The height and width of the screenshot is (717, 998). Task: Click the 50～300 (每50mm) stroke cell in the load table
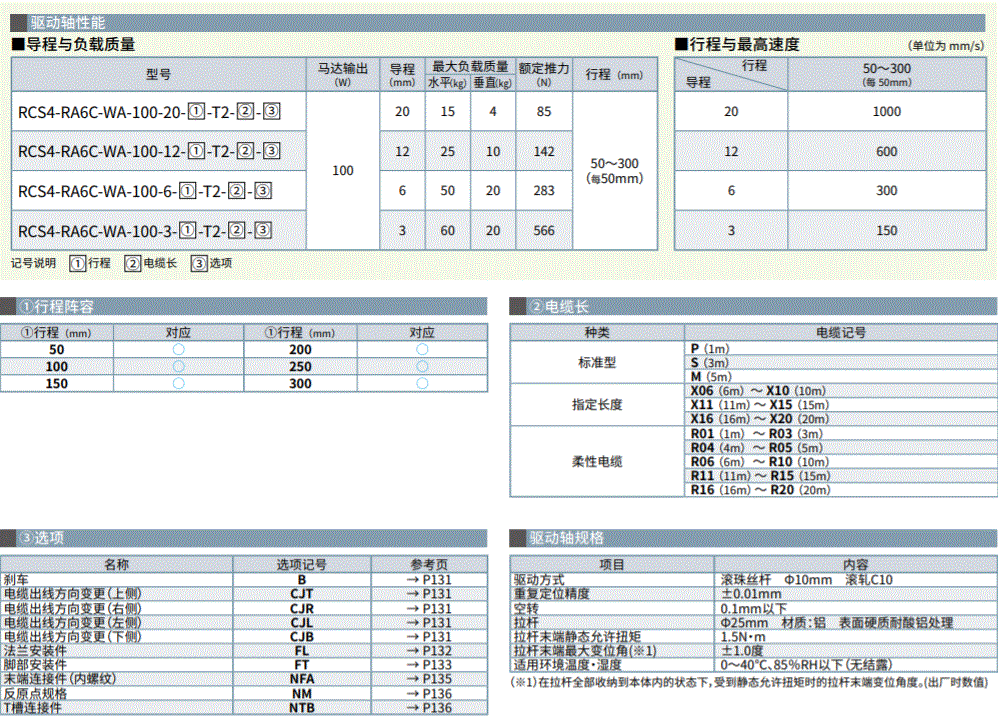(x=615, y=171)
